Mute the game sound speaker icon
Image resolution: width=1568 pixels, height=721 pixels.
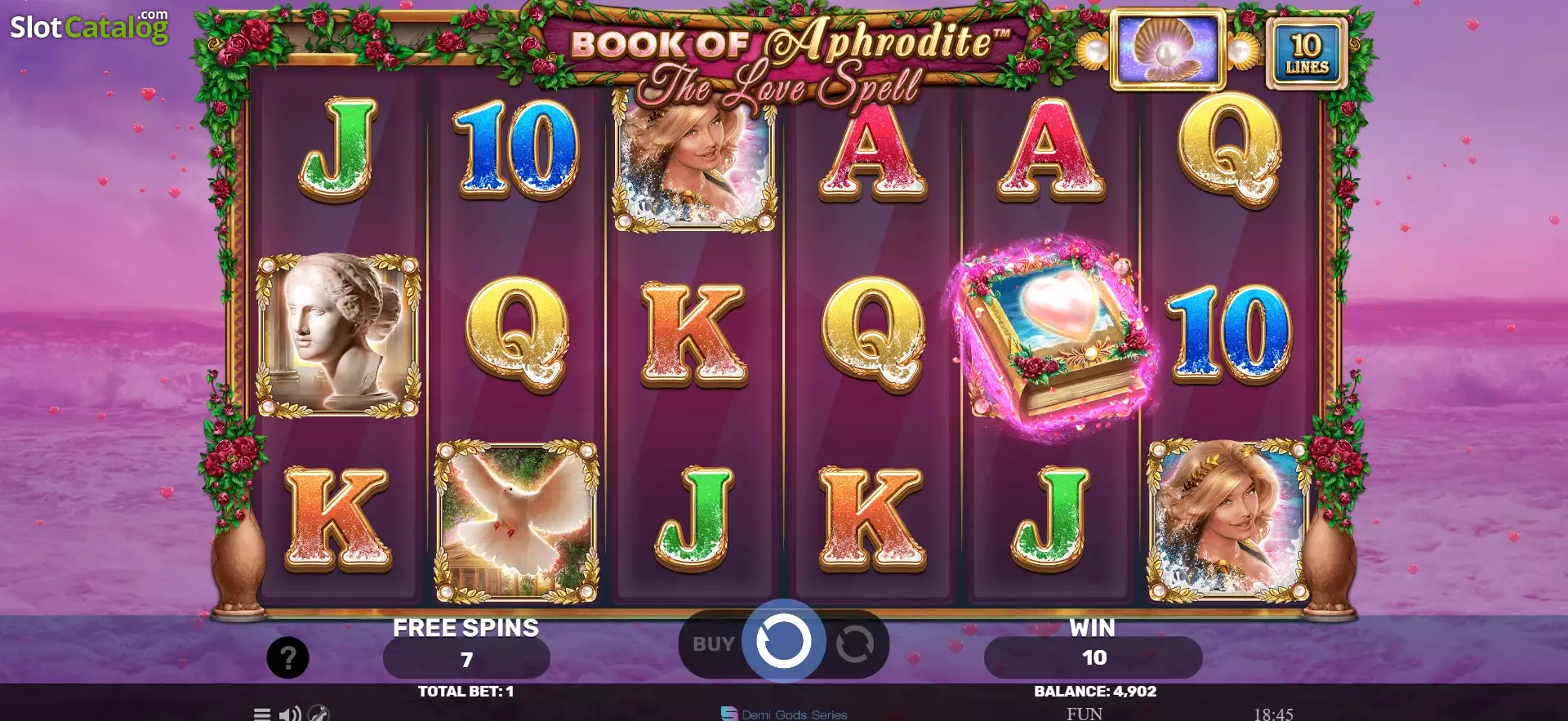pos(289,714)
